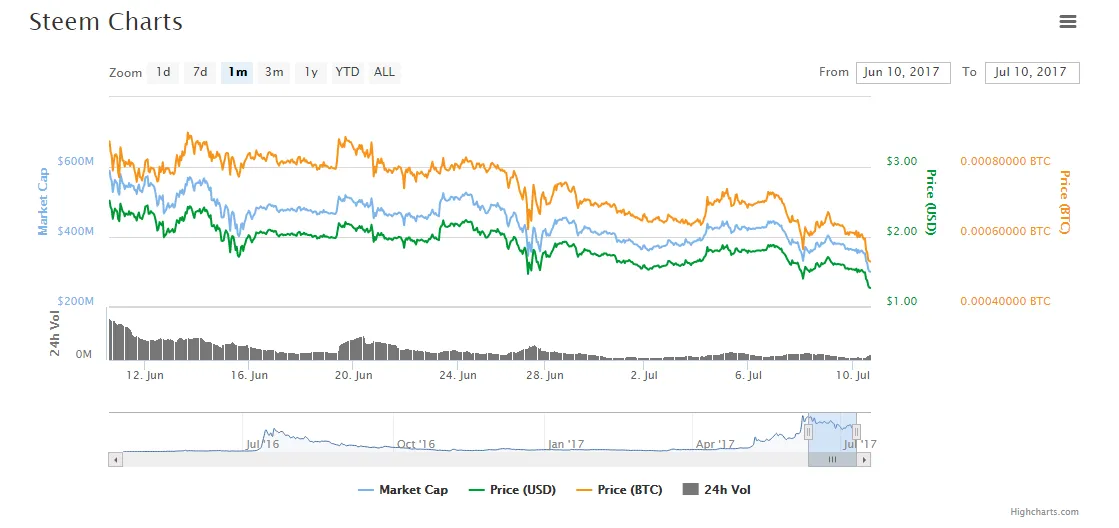Click Jan '17 in the navigator
1119x528 pixels.
567,444
